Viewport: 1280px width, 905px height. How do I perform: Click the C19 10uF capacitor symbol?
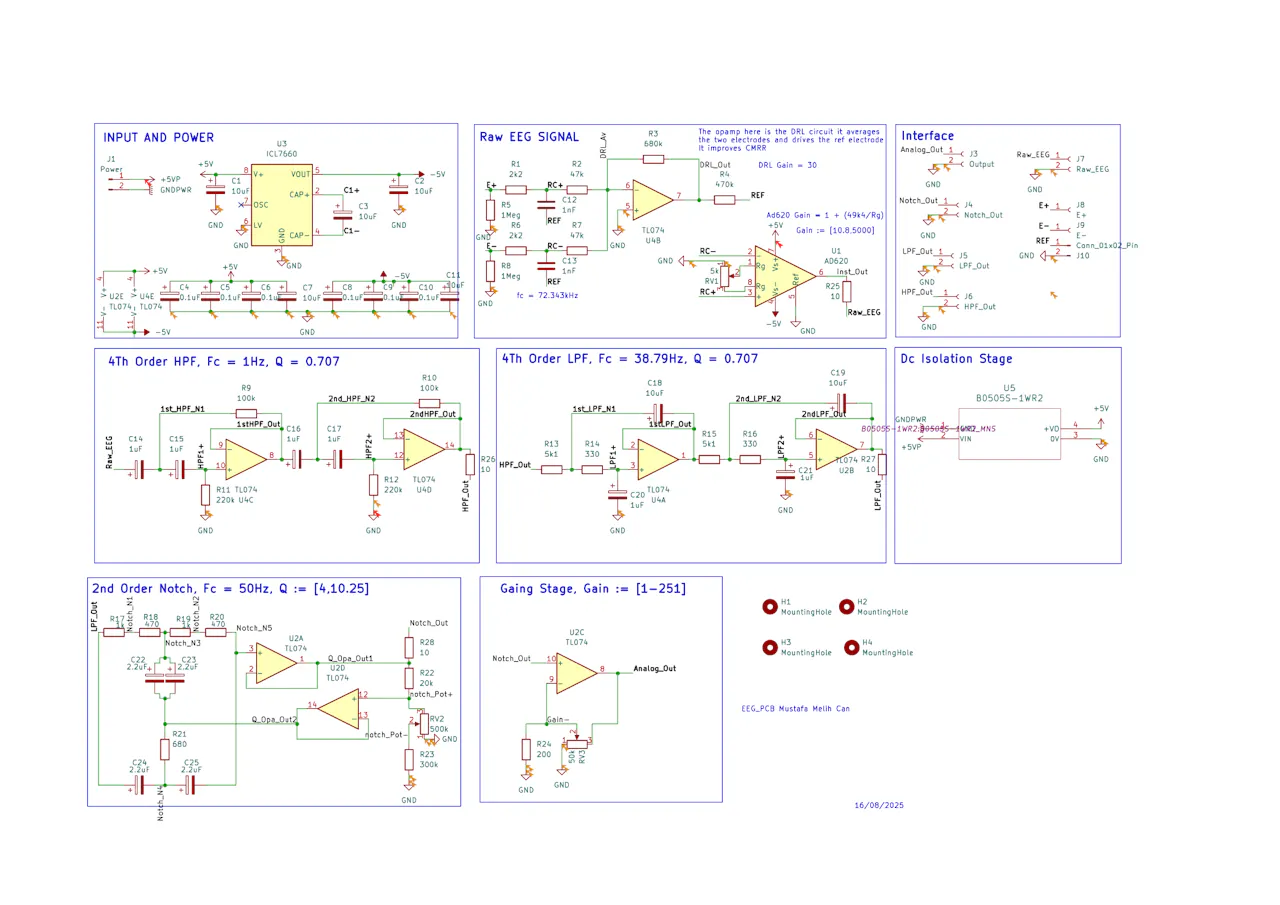pos(842,400)
